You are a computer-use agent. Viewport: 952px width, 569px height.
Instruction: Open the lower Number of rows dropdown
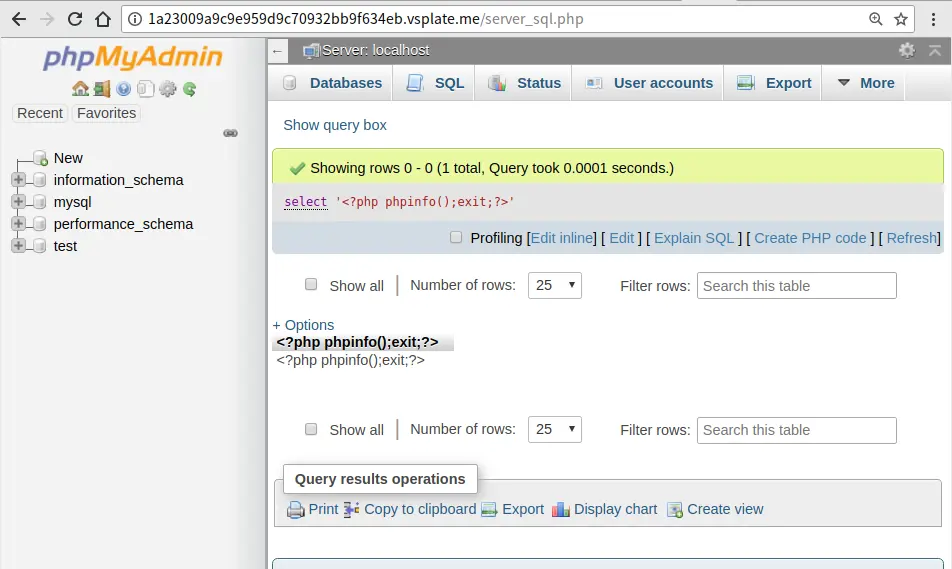pos(555,429)
